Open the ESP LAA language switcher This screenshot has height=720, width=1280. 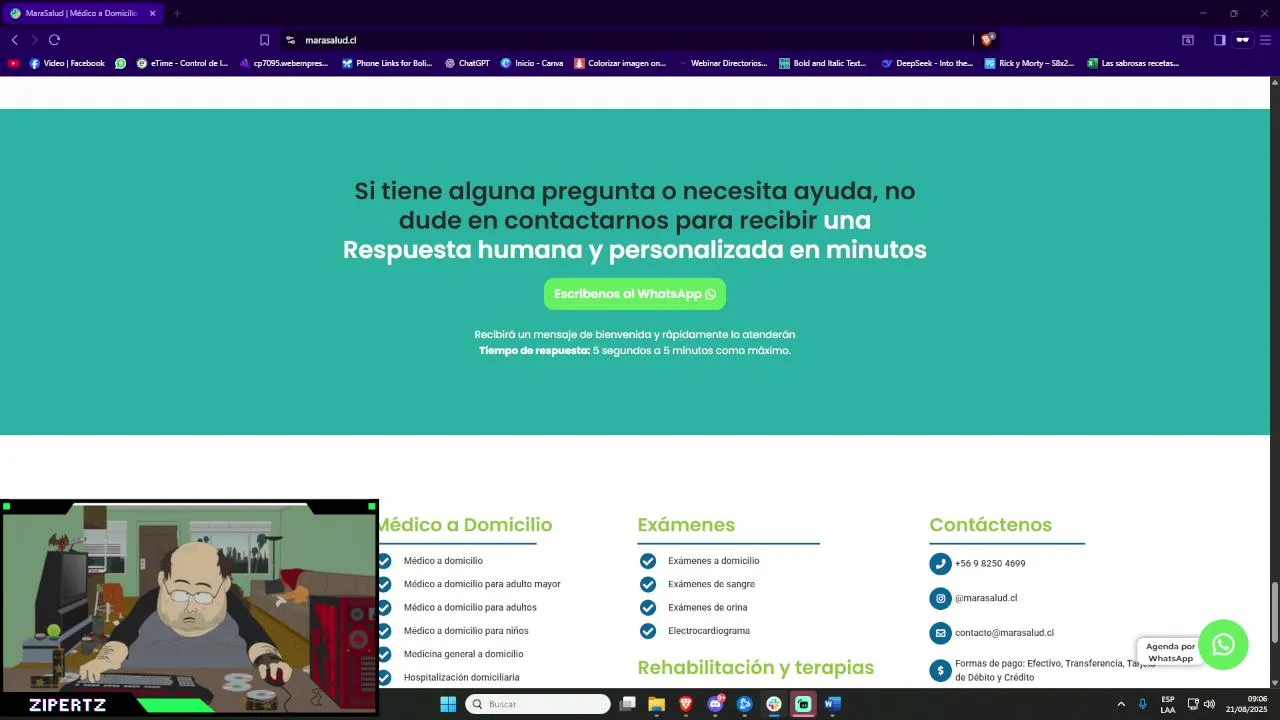click(1168, 704)
